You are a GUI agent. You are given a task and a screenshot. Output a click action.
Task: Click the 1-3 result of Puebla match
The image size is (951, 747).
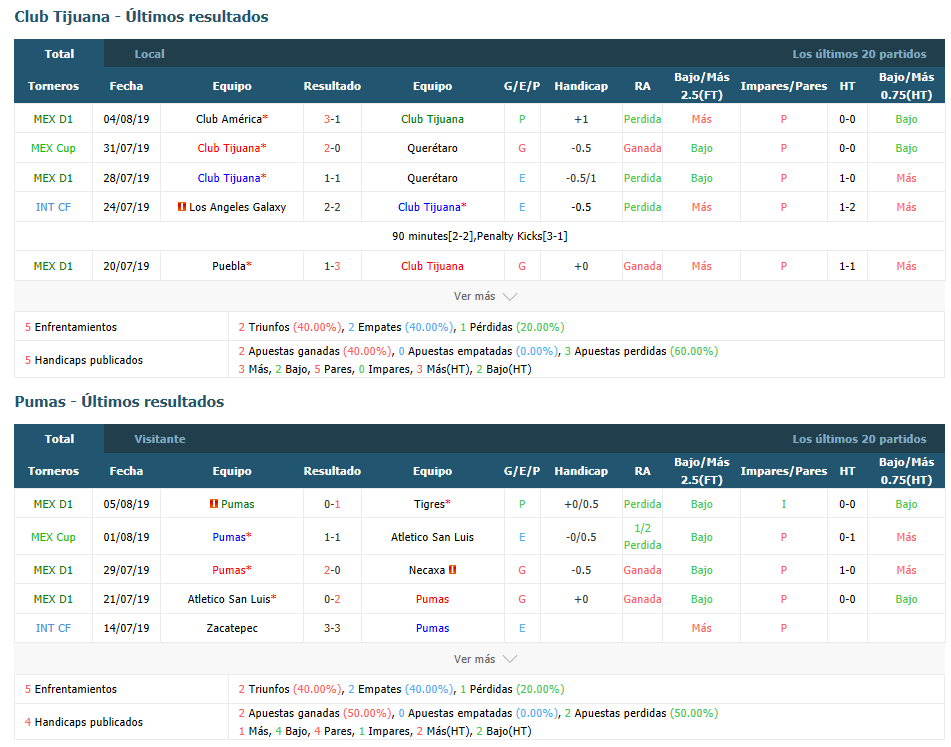pyautogui.click(x=332, y=266)
